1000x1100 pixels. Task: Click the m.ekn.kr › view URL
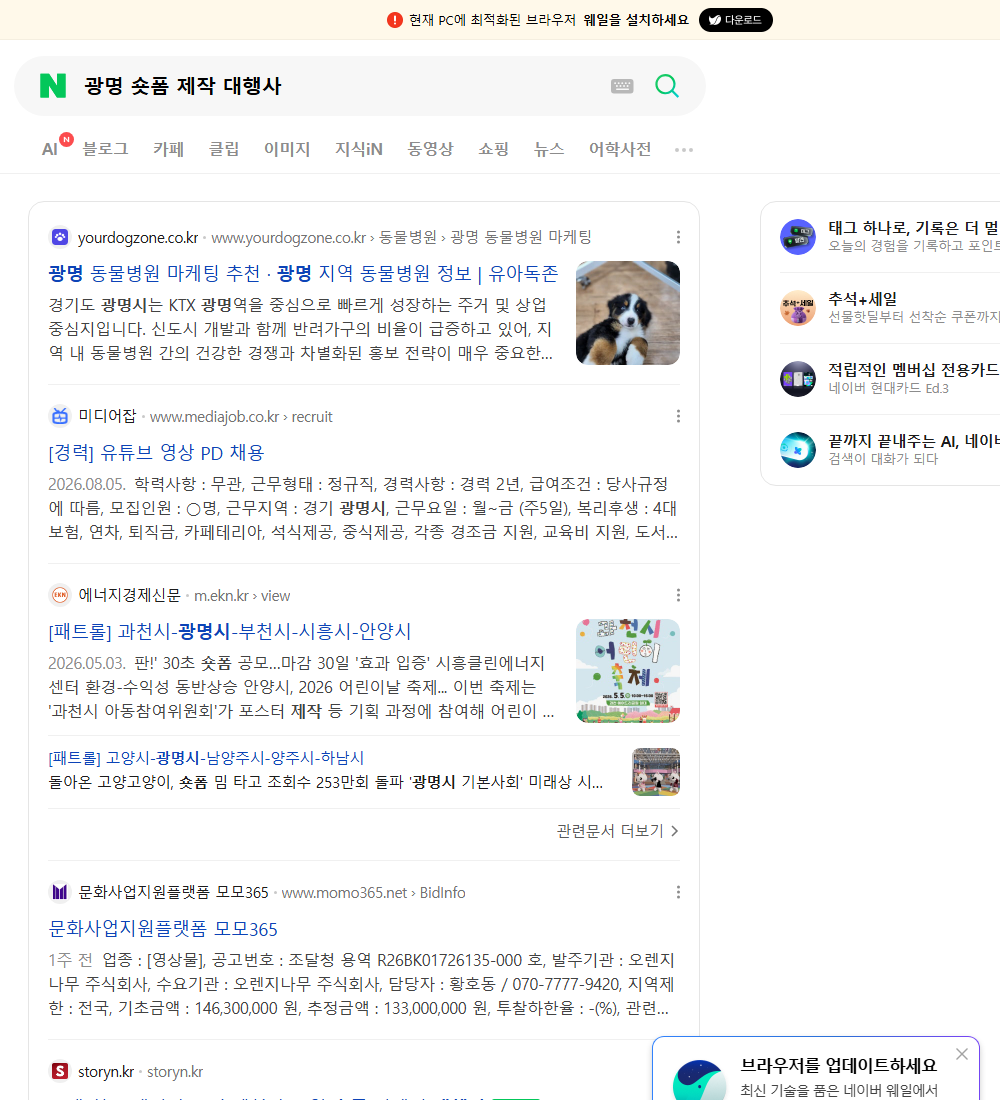coord(242,596)
